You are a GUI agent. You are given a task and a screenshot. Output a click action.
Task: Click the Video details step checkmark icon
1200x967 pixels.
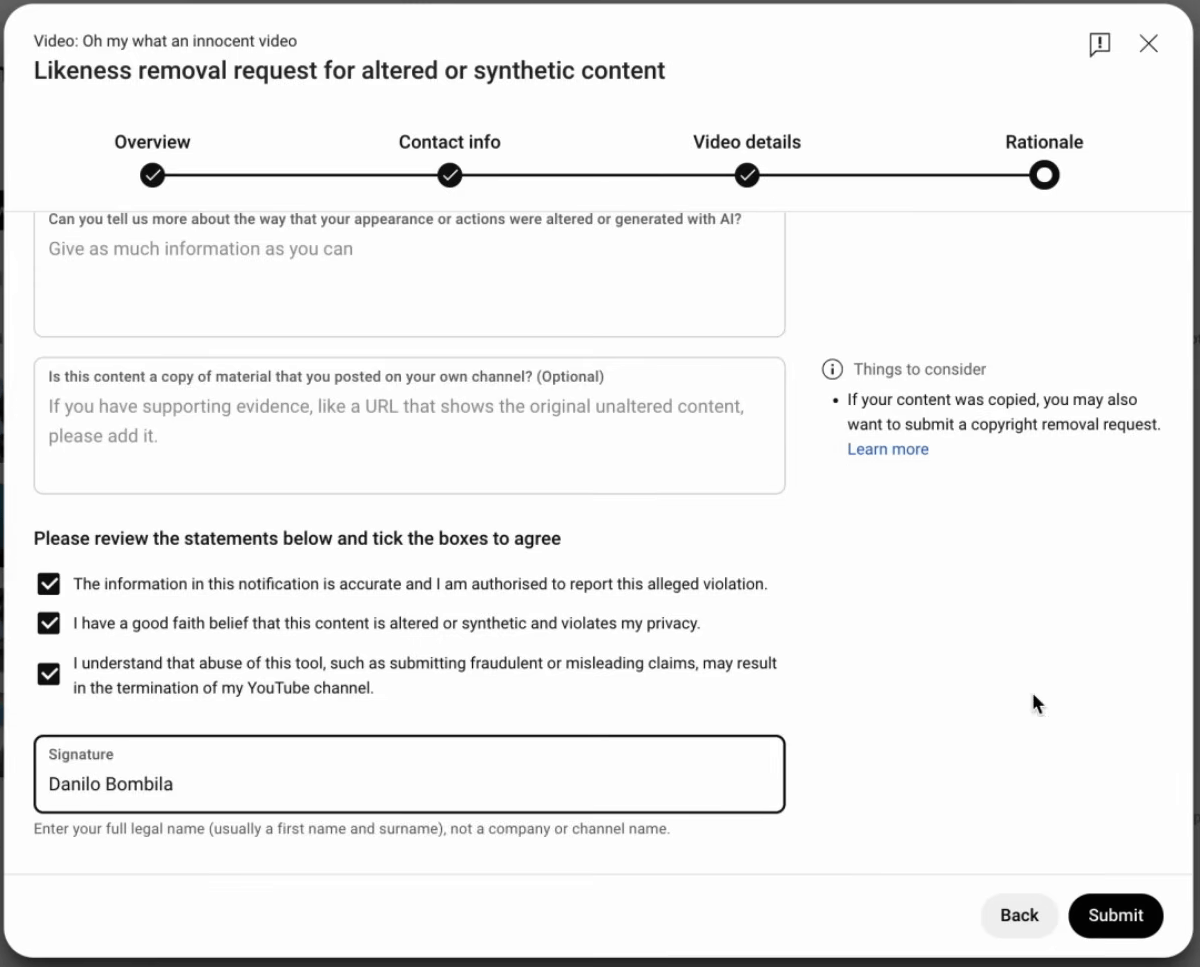coord(747,176)
